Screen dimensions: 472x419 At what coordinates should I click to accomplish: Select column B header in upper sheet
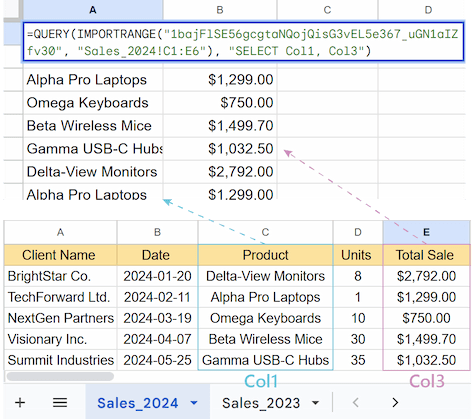point(220,10)
